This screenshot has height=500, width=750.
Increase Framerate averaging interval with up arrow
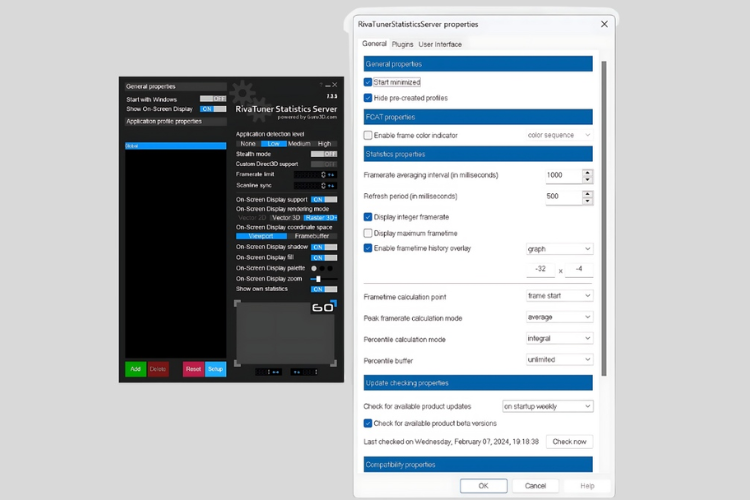tap(587, 173)
